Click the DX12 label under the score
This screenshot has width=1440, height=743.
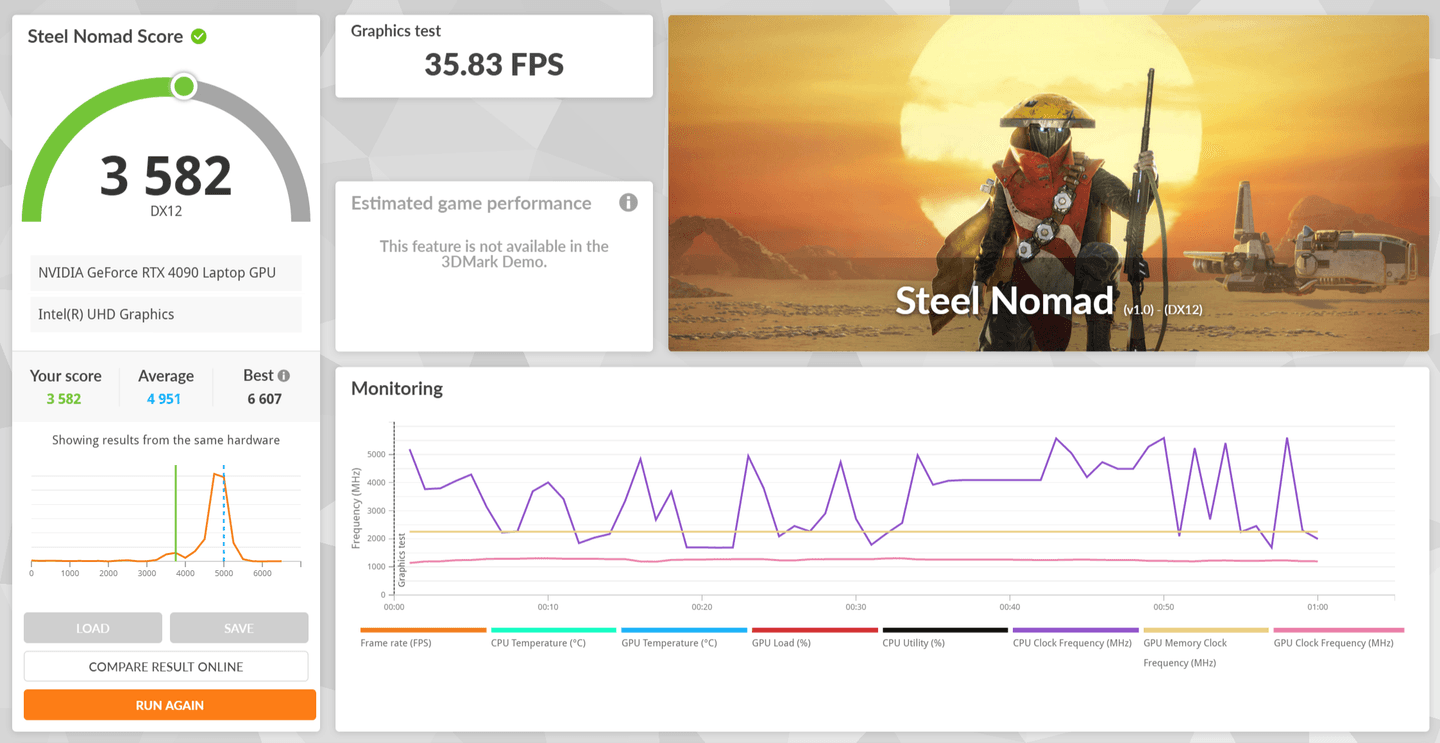(x=166, y=211)
